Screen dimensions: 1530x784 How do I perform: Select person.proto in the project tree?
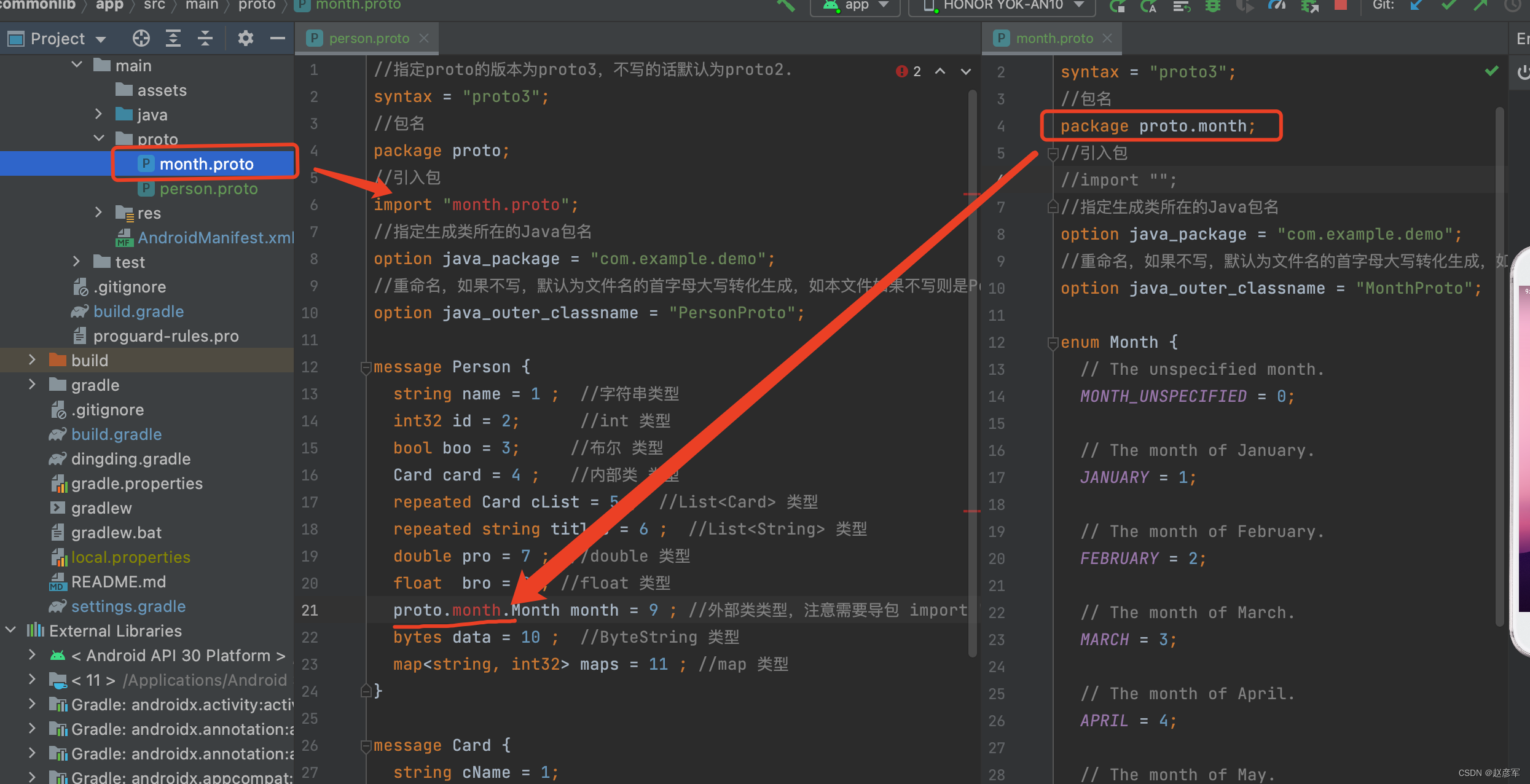208,189
